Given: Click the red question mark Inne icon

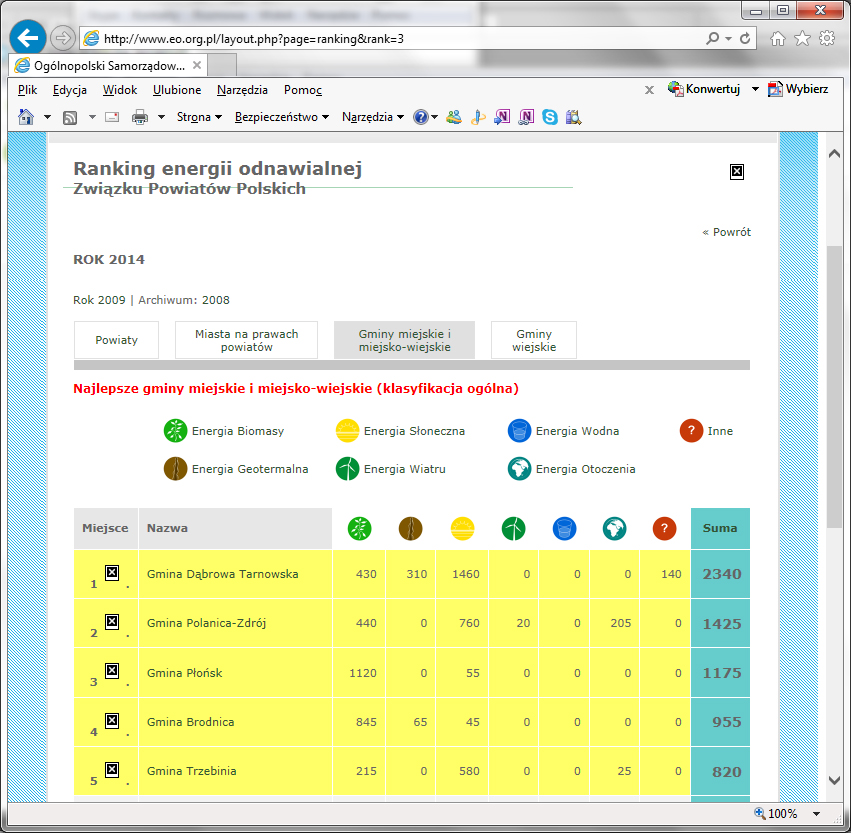Looking at the screenshot, I should 691,431.
